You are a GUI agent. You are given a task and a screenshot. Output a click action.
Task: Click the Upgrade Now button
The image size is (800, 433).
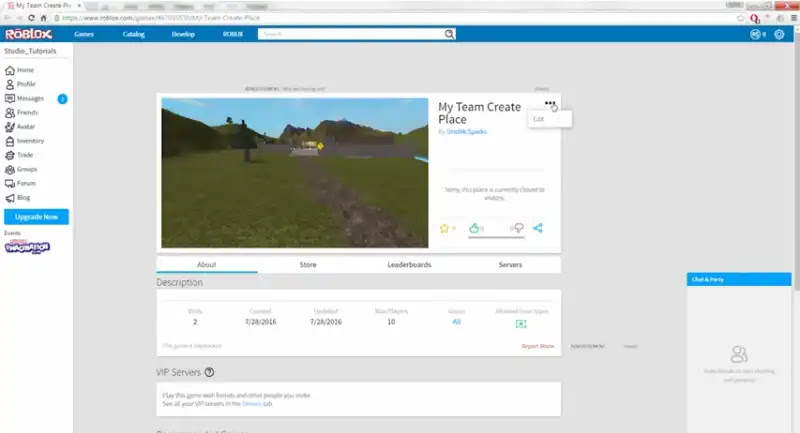pos(36,217)
